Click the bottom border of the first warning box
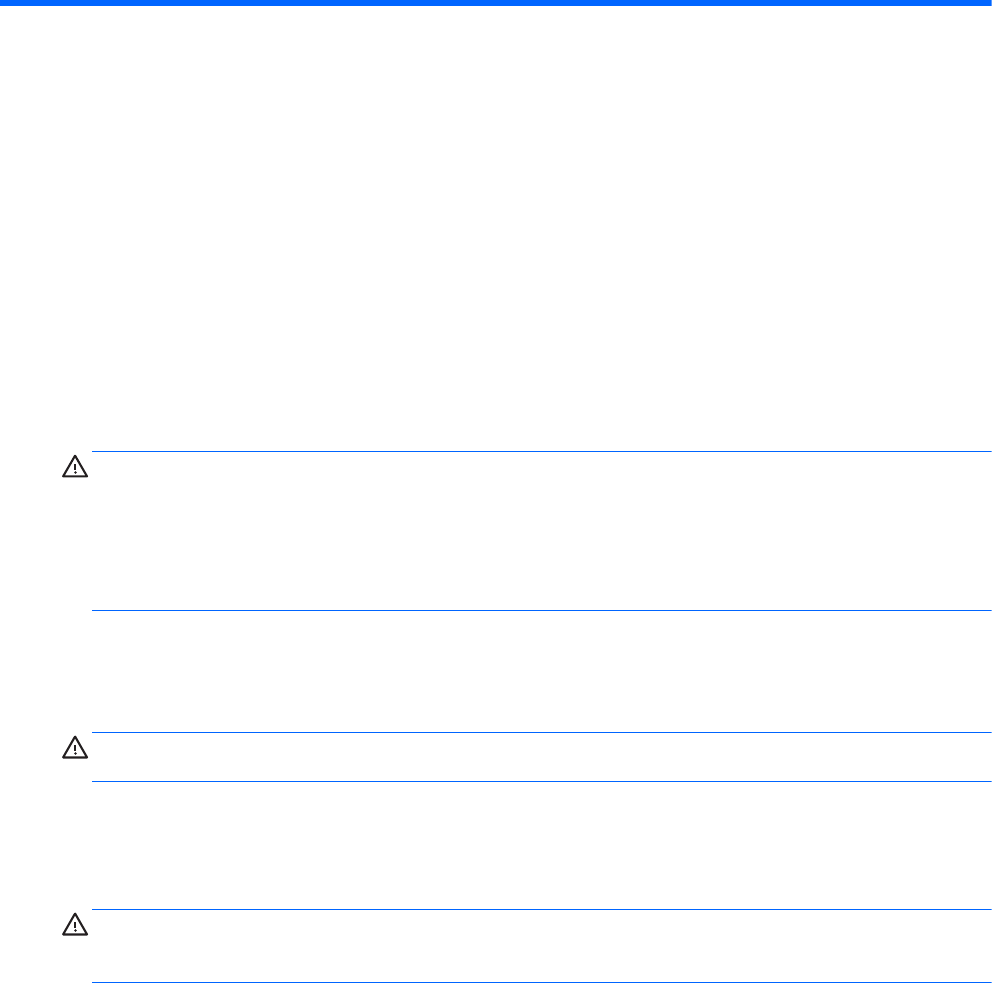Viewport: 992px width, 983px height. coord(540,610)
